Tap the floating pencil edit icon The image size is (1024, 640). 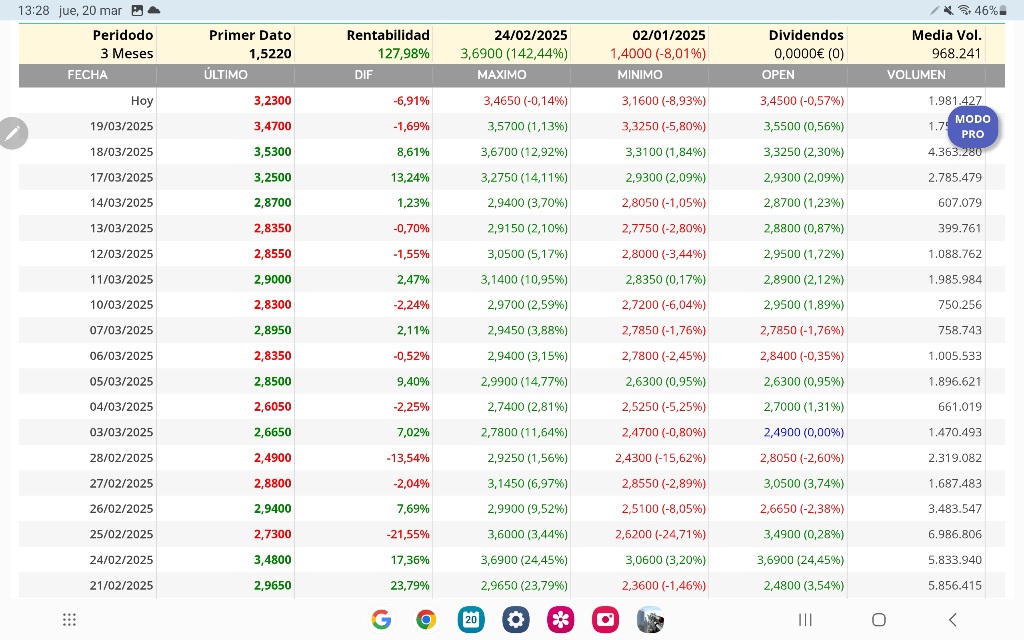12,133
